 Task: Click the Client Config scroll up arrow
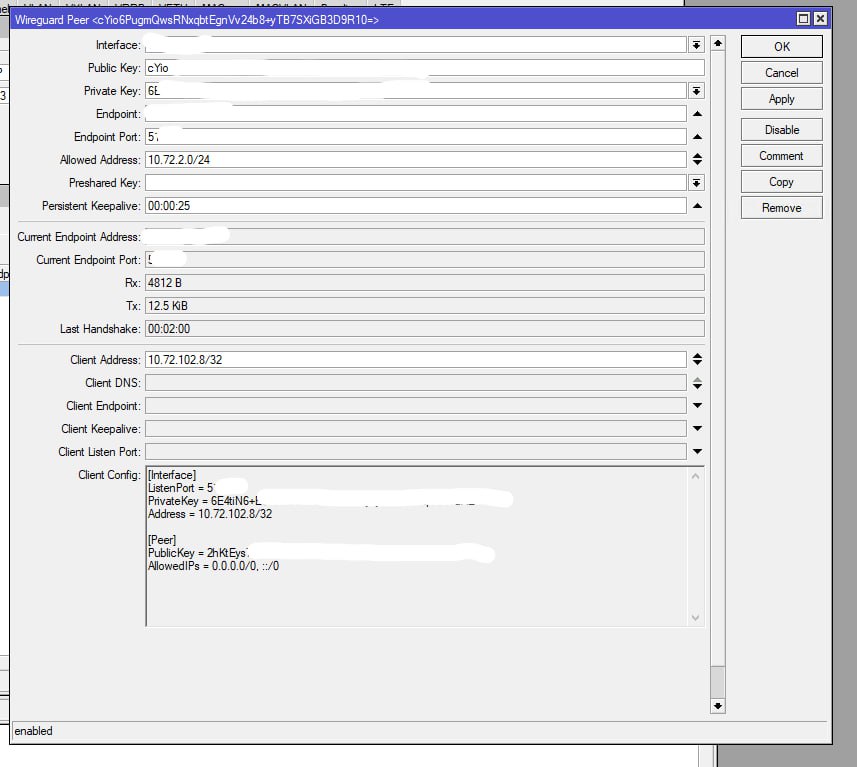point(695,476)
